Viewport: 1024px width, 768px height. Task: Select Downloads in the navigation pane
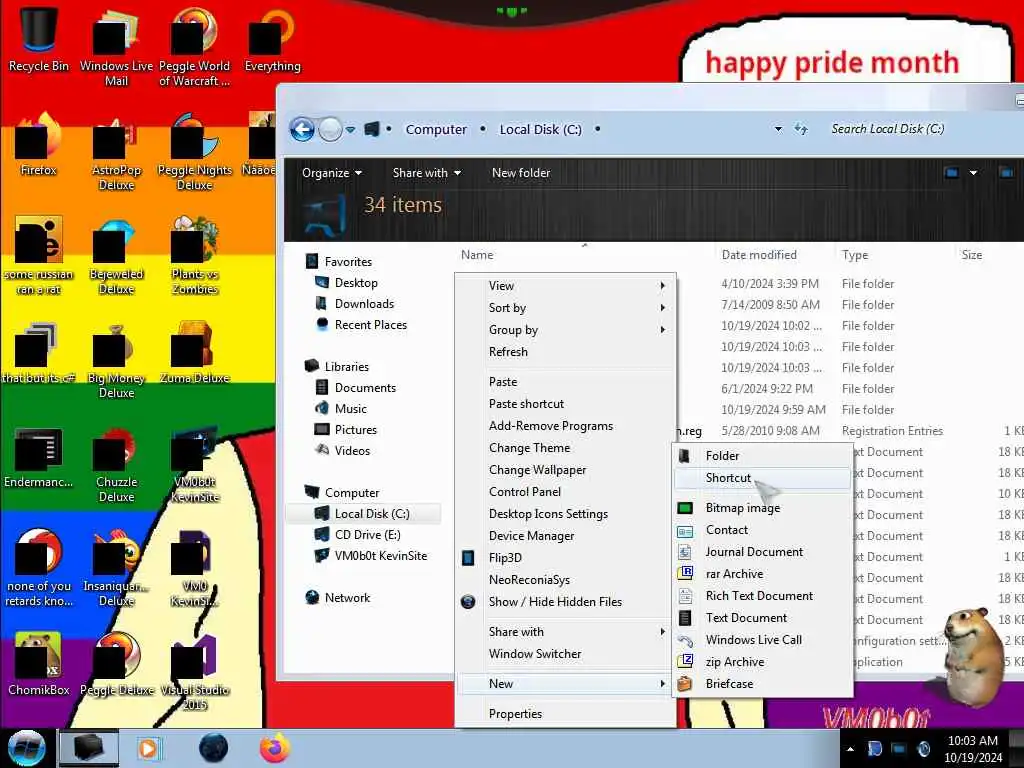click(x=364, y=304)
